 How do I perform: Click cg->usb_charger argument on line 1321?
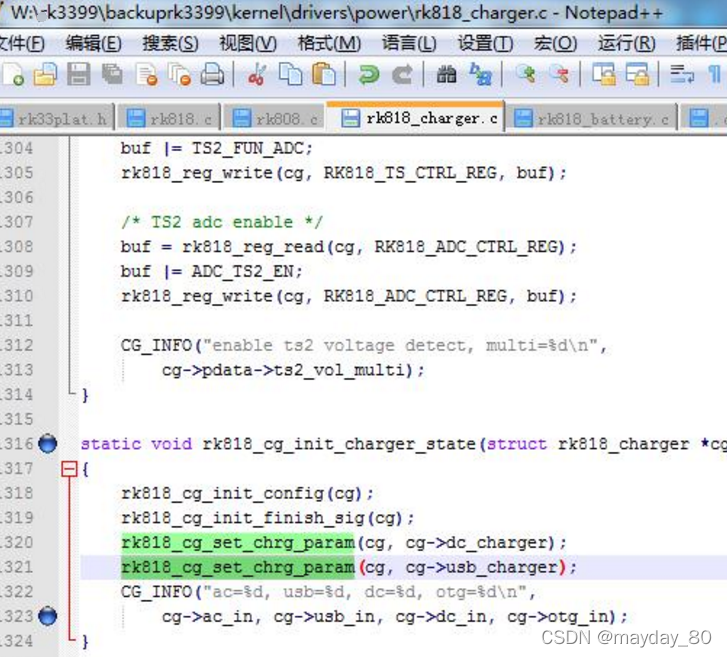click(482, 568)
